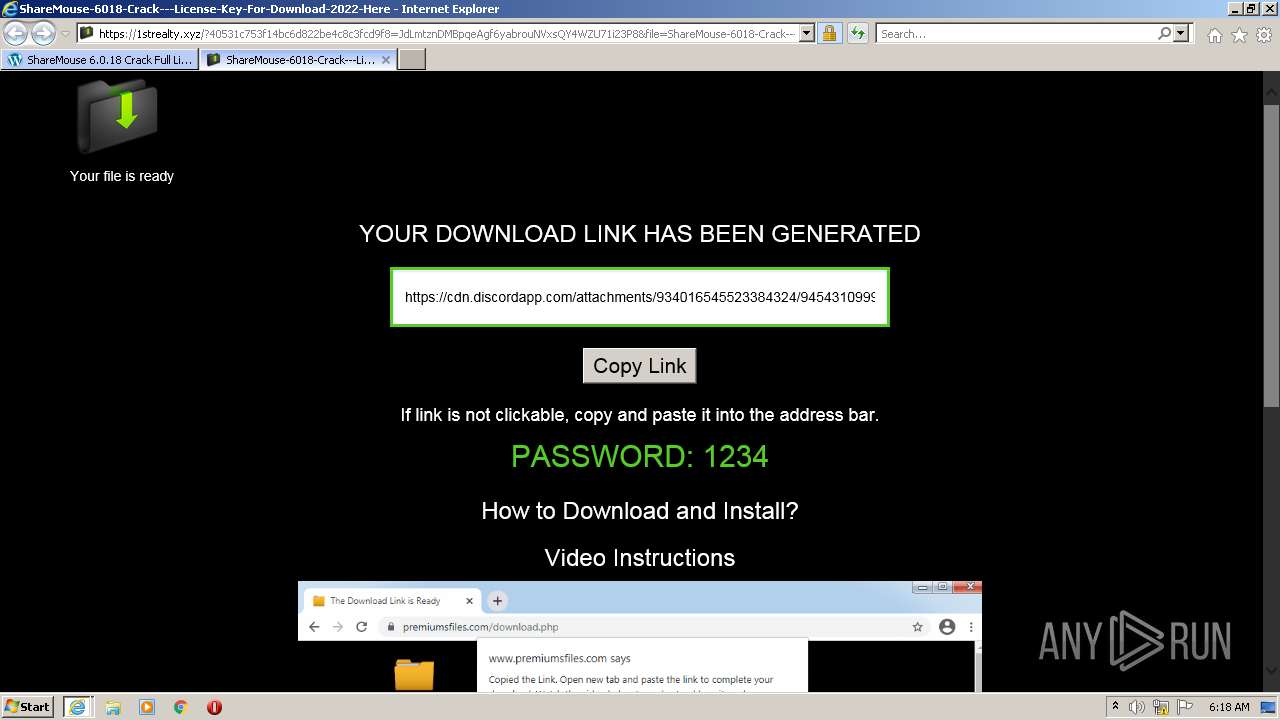Click the security lock icon
This screenshot has height=720, width=1280.
coord(829,34)
